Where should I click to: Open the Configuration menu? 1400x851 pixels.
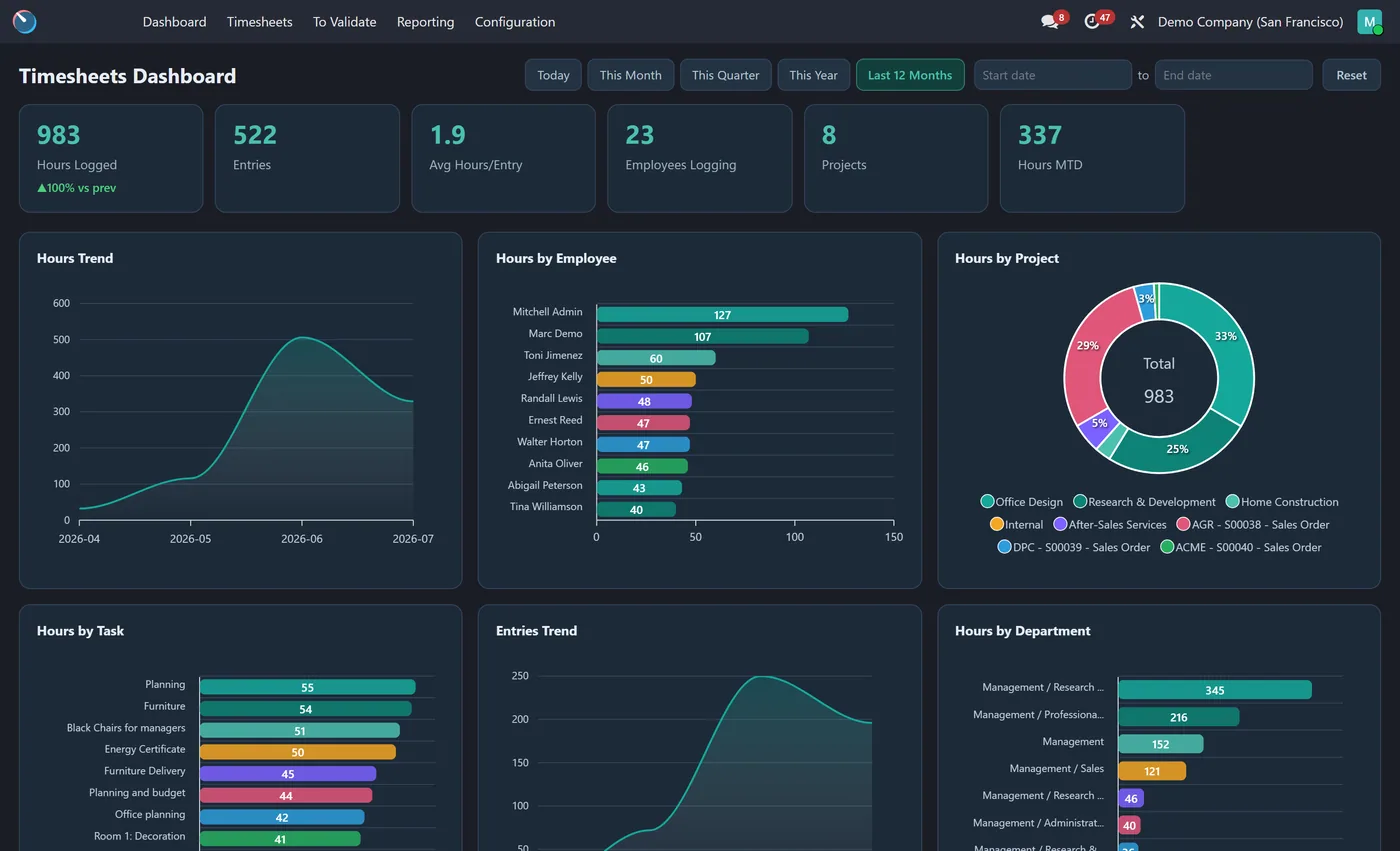pyautogui.click(x=515, y=22)
